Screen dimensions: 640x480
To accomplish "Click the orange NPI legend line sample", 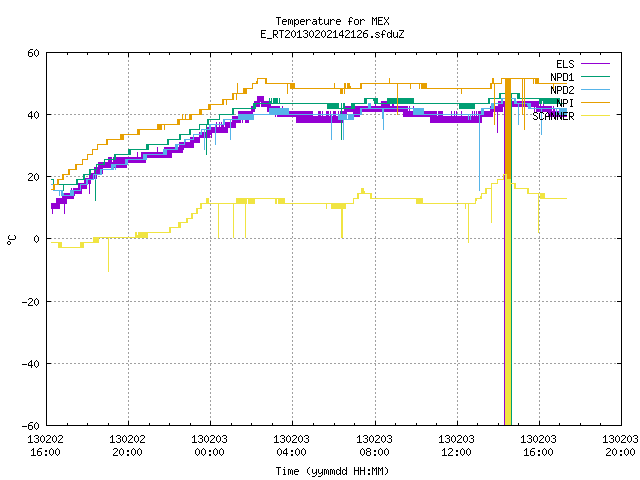I will point(595,102).
